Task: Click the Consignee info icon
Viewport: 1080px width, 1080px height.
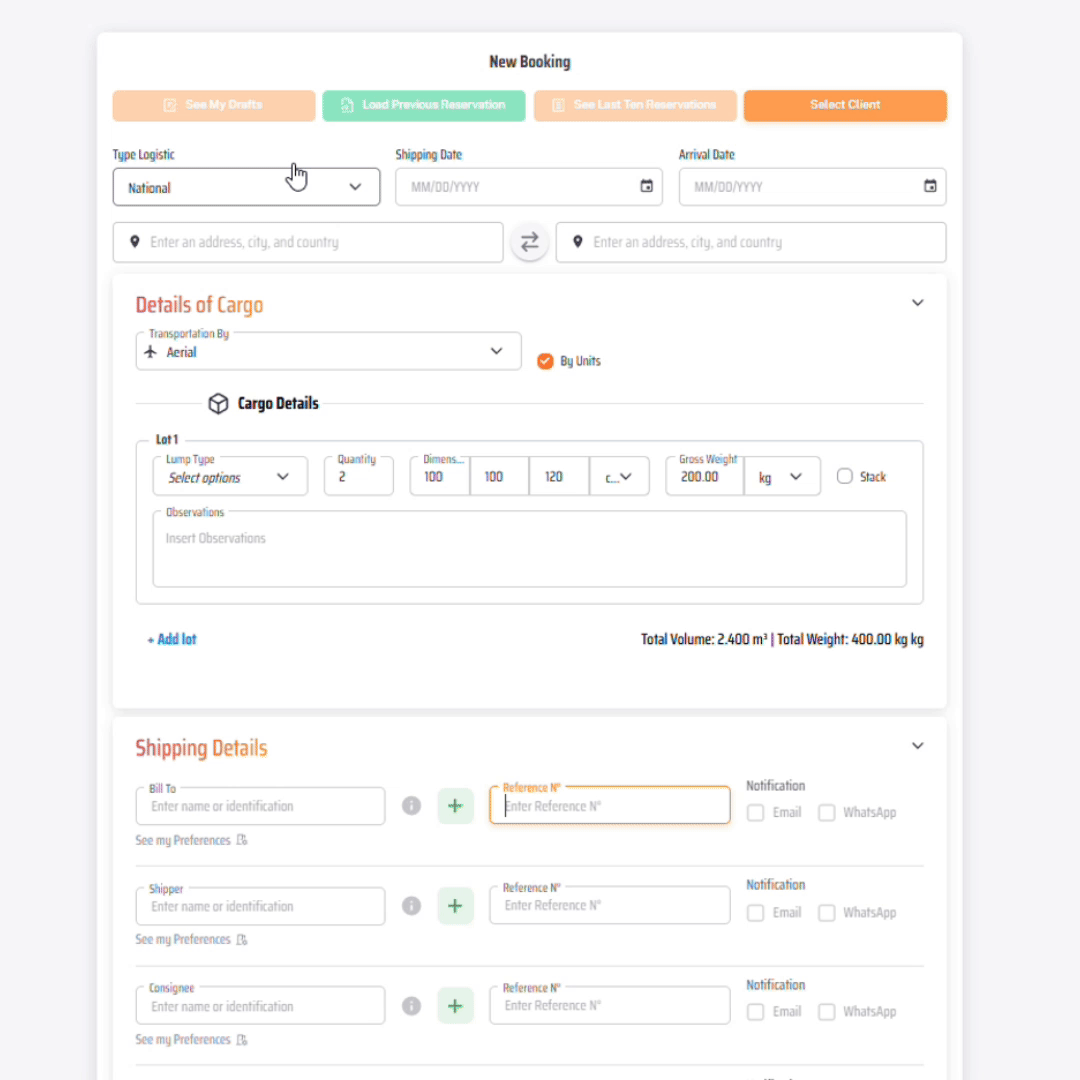Action: [x=411, y=1006]
